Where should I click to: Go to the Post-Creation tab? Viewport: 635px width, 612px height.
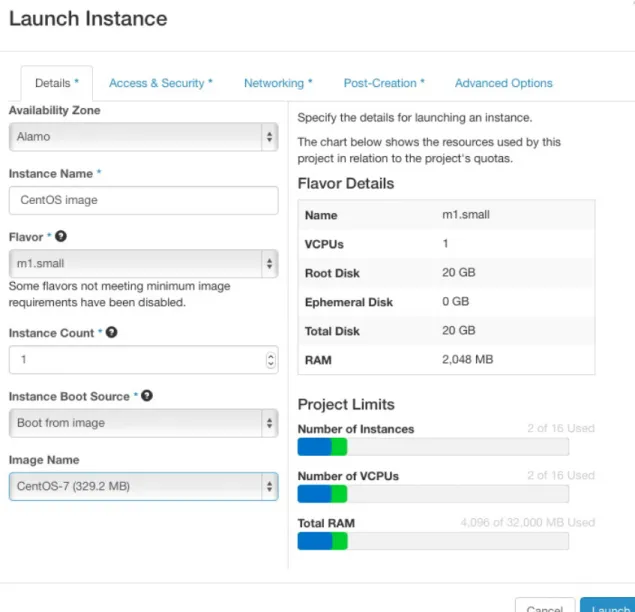[384, 83]
